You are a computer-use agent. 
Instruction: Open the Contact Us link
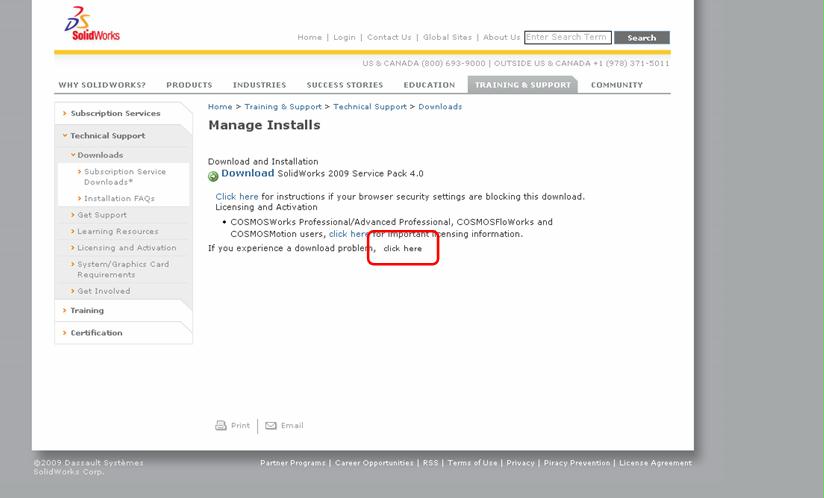point(389,37)
